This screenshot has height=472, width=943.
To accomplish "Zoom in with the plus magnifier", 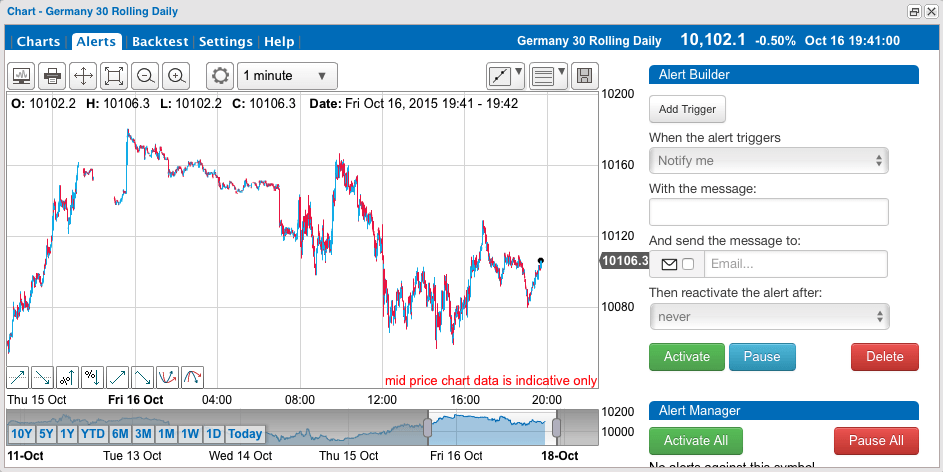I will (x=176, y=76).
